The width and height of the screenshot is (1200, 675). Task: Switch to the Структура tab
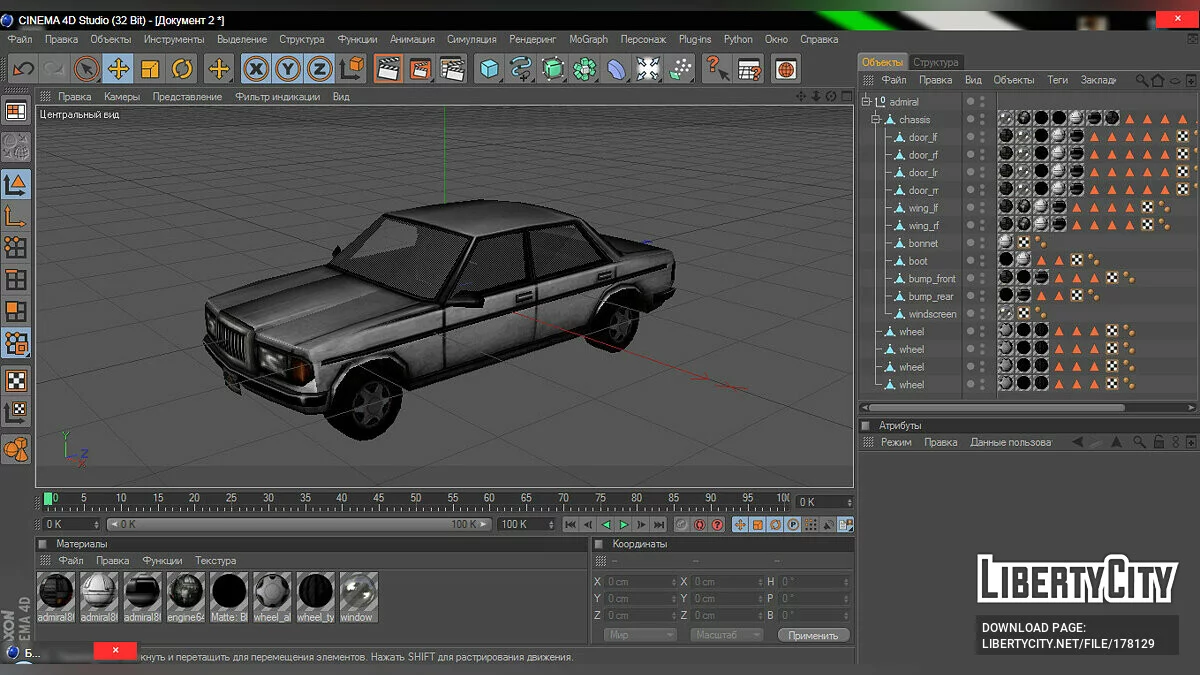point(936,62)
